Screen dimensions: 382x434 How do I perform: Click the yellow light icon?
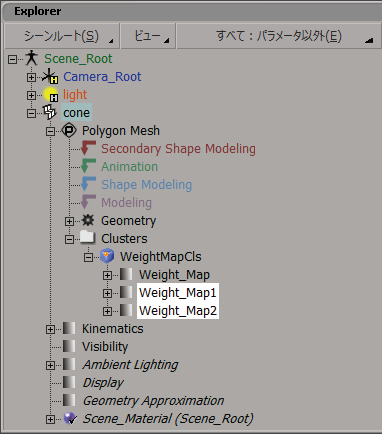(x=51, y=95)
